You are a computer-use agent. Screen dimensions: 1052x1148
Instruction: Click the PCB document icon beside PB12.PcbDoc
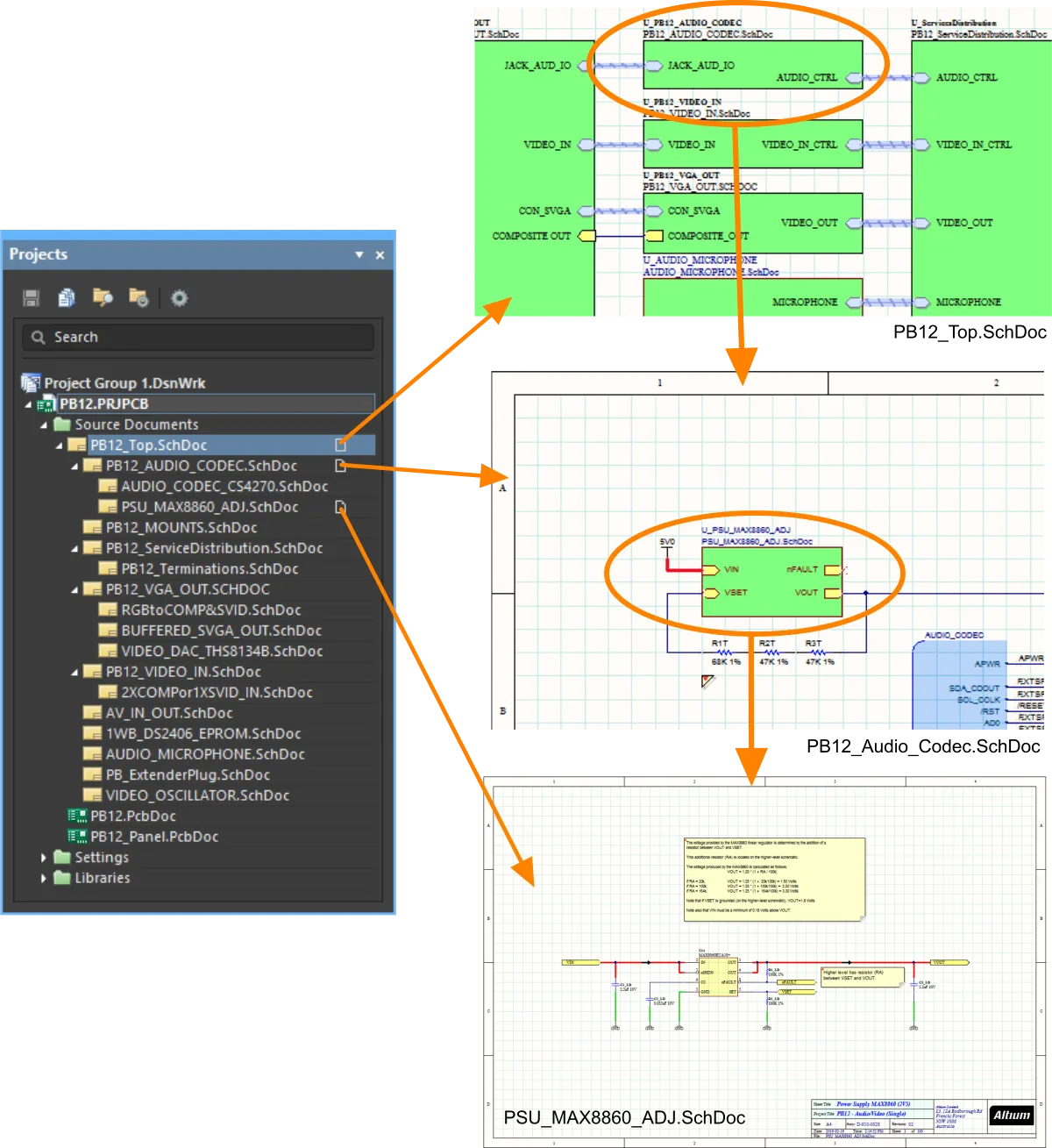77,816
